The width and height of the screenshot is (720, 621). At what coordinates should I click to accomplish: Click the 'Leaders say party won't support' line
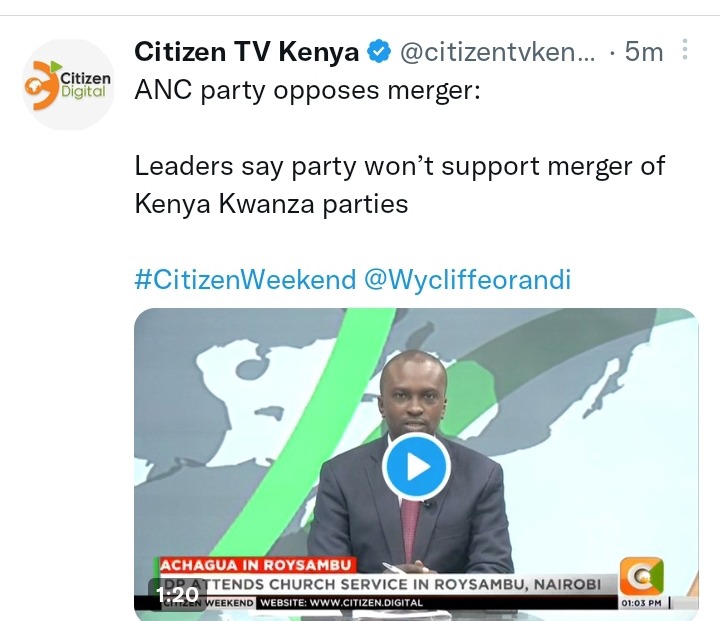pyautogui.click(x=399, y=166)
